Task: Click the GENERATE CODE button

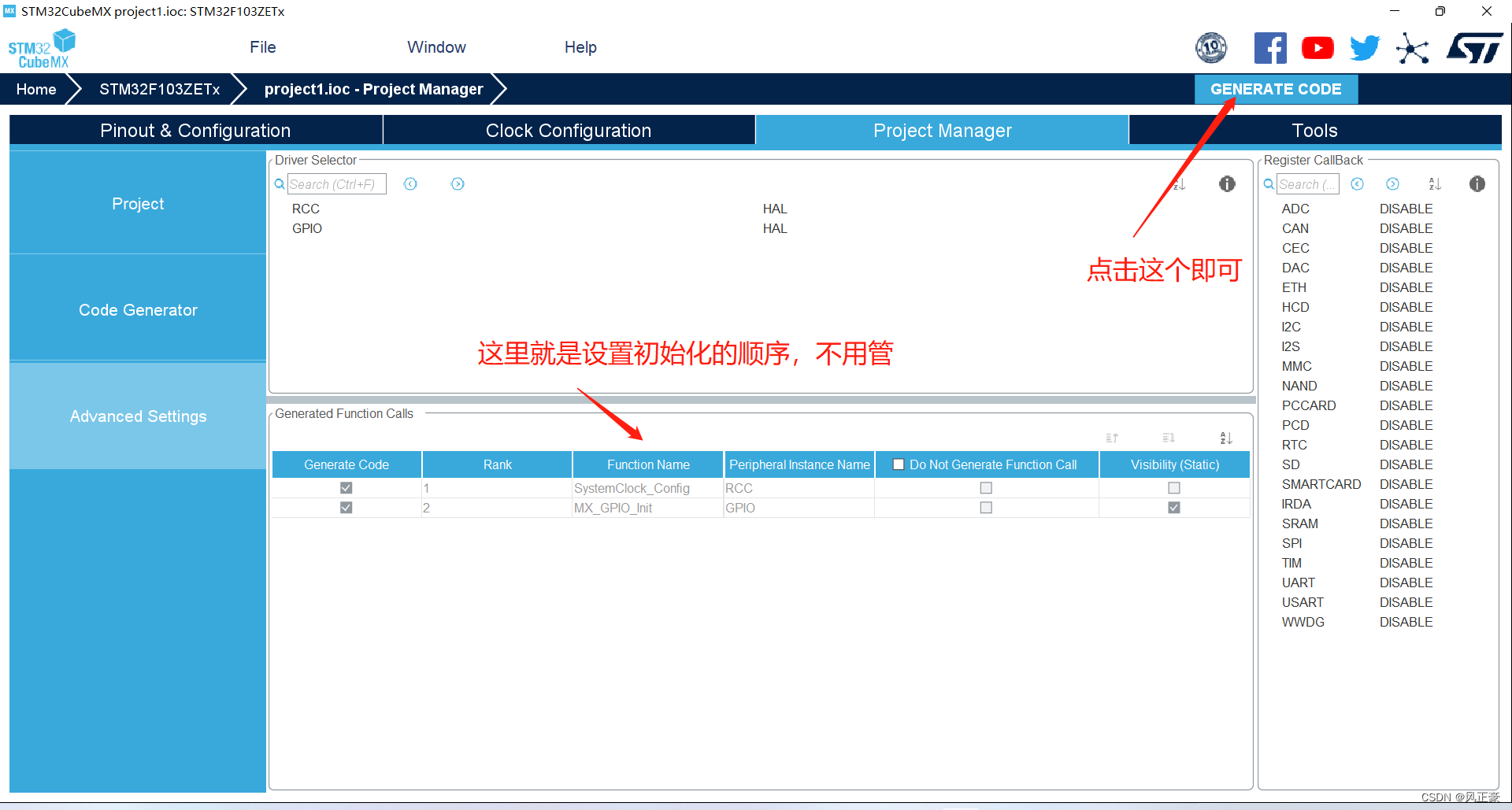Action: click(1276, 89)
